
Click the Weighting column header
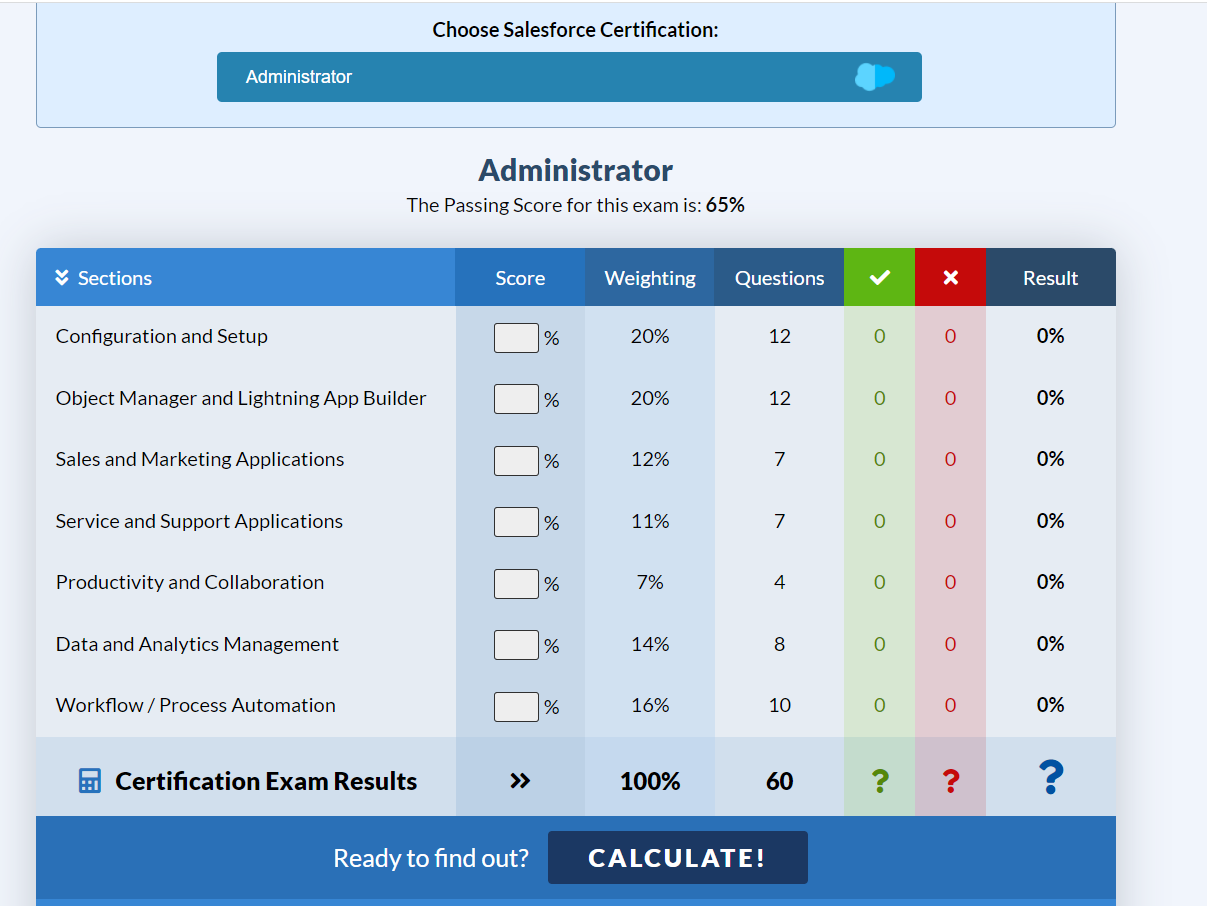click(x=650, y=278)
